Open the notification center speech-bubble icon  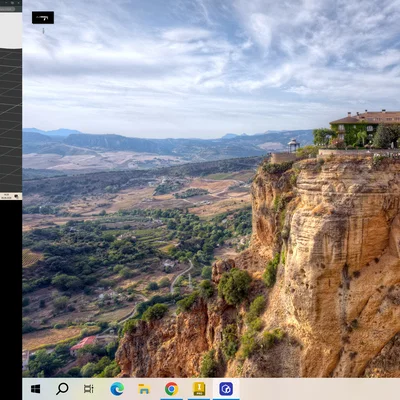click(16, 196)
